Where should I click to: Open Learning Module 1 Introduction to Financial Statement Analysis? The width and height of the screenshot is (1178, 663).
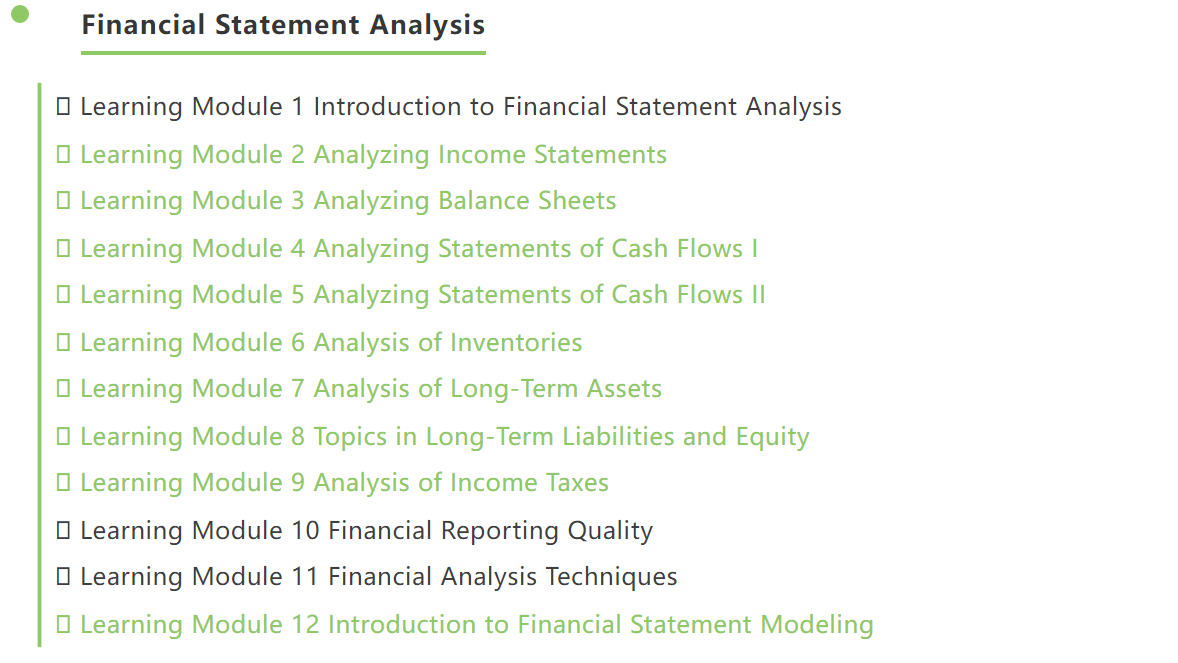pos(461,107)
